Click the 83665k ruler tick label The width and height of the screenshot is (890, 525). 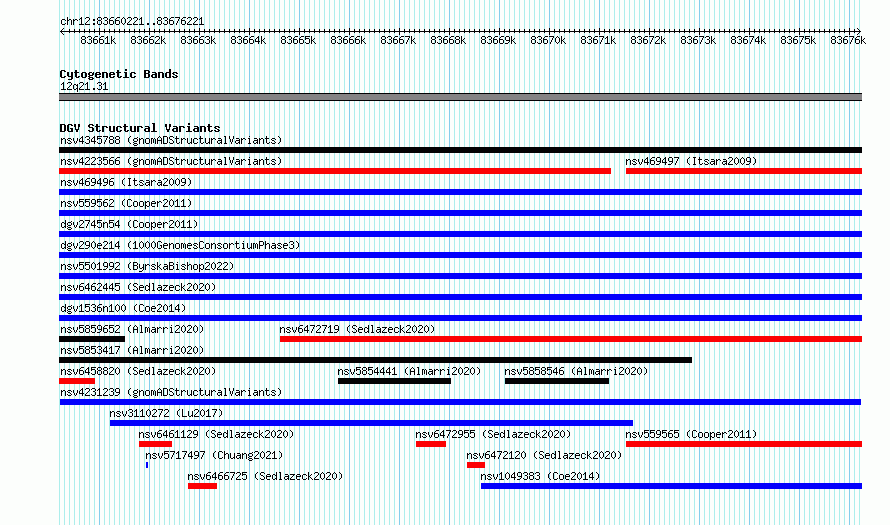pos(298,40)
